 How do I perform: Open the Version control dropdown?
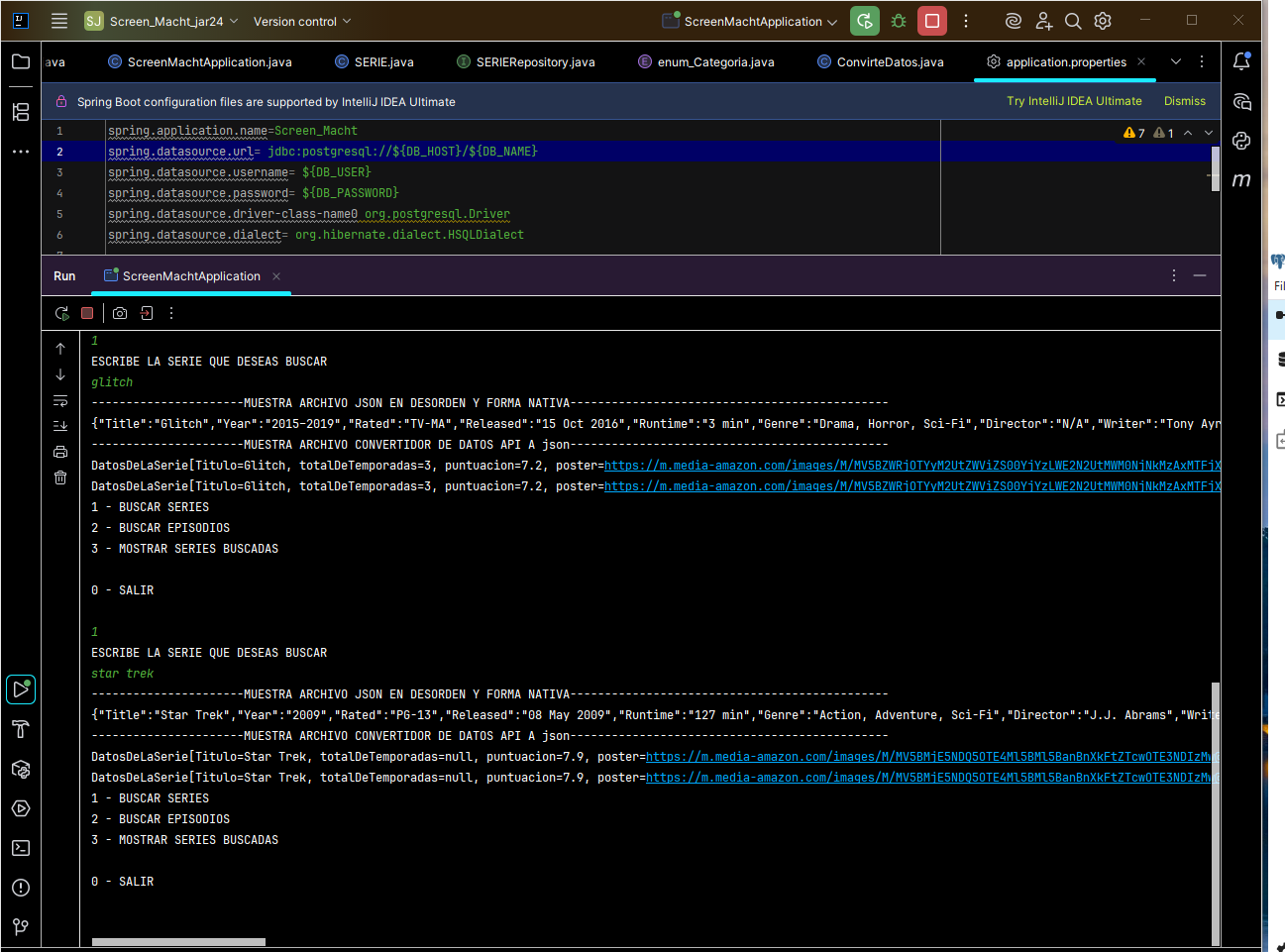[301, 21]
